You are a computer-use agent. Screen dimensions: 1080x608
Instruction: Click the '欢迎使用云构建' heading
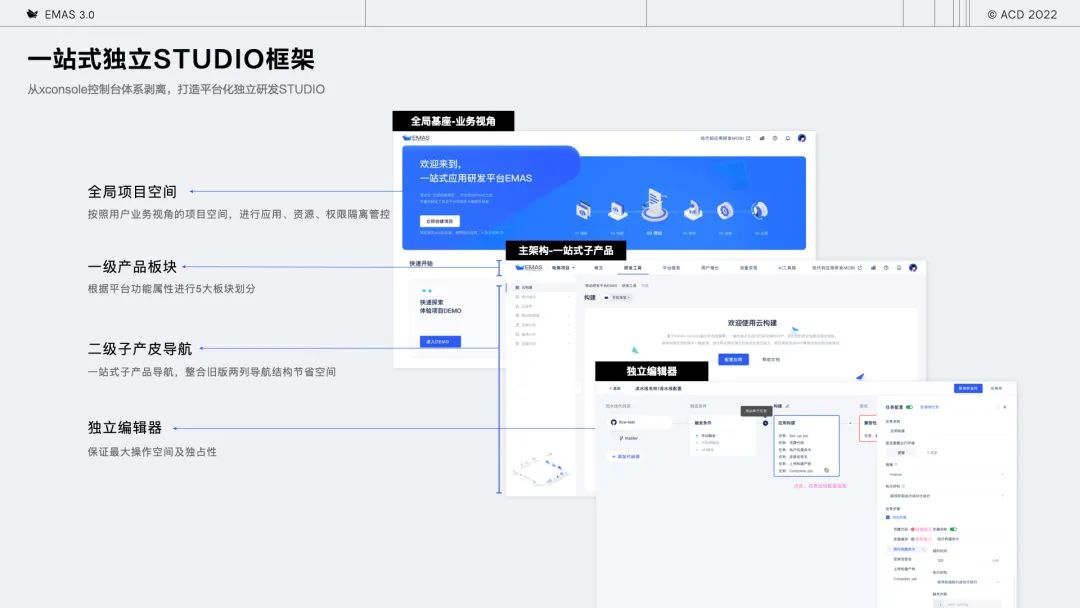click(752, 322)
